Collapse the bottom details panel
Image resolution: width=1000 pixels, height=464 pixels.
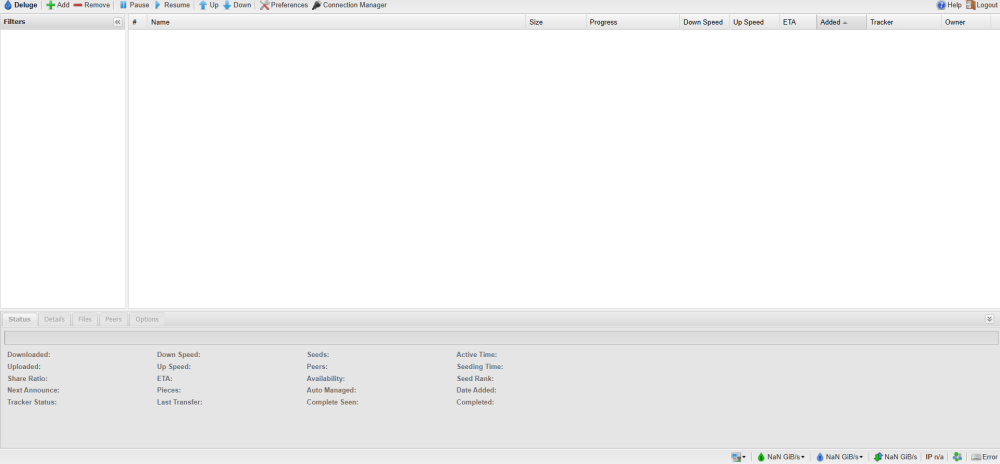(x=990, y=319)
